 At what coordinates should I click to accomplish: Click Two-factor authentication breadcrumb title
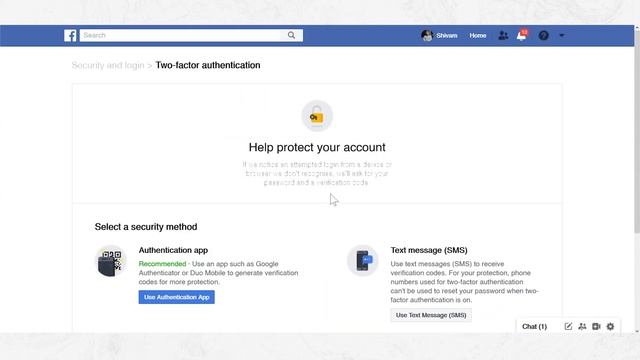pyautogui.click(x=208, y=65)
